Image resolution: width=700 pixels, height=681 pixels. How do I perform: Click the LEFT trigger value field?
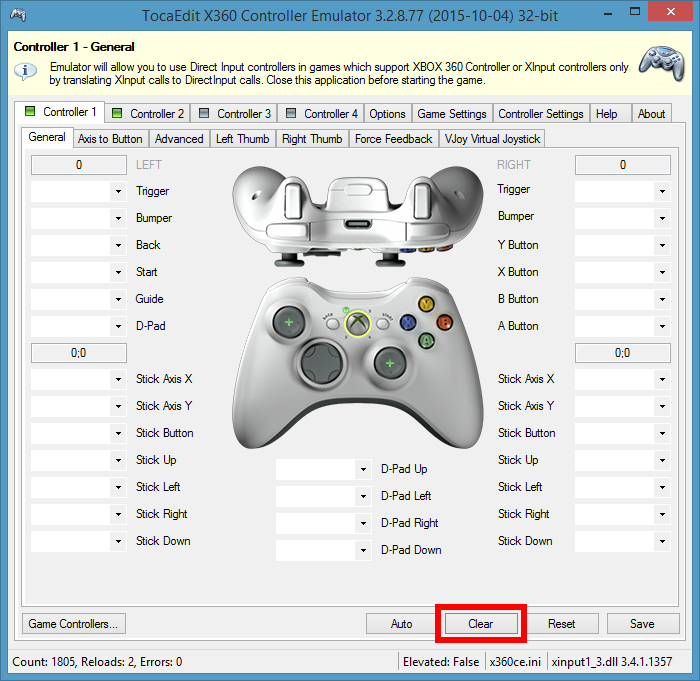(x=79, y=165)
